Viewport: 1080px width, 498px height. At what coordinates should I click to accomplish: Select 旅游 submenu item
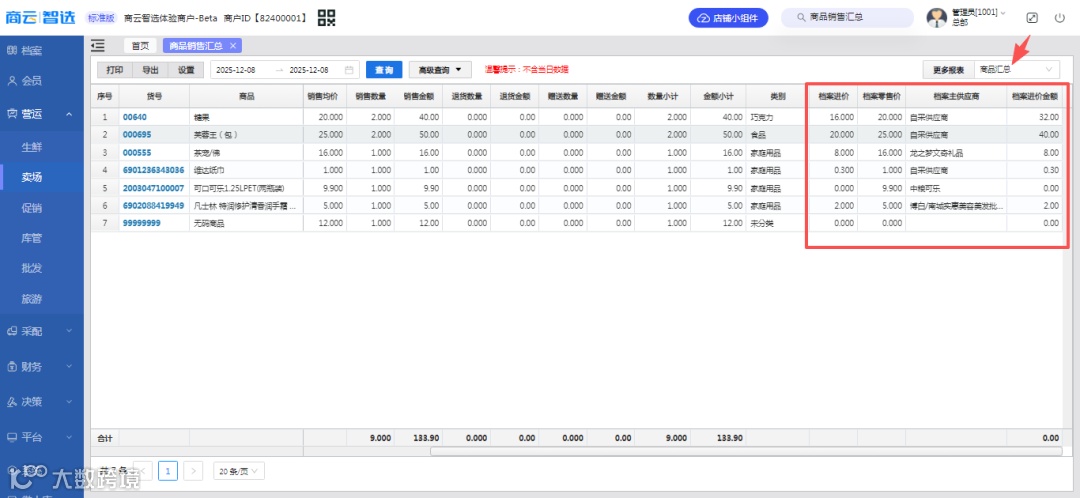click(32, 299)
